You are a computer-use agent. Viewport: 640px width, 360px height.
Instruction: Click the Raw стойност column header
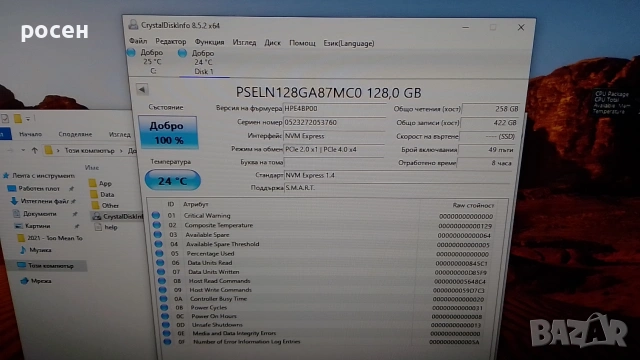tap(473, 205)
